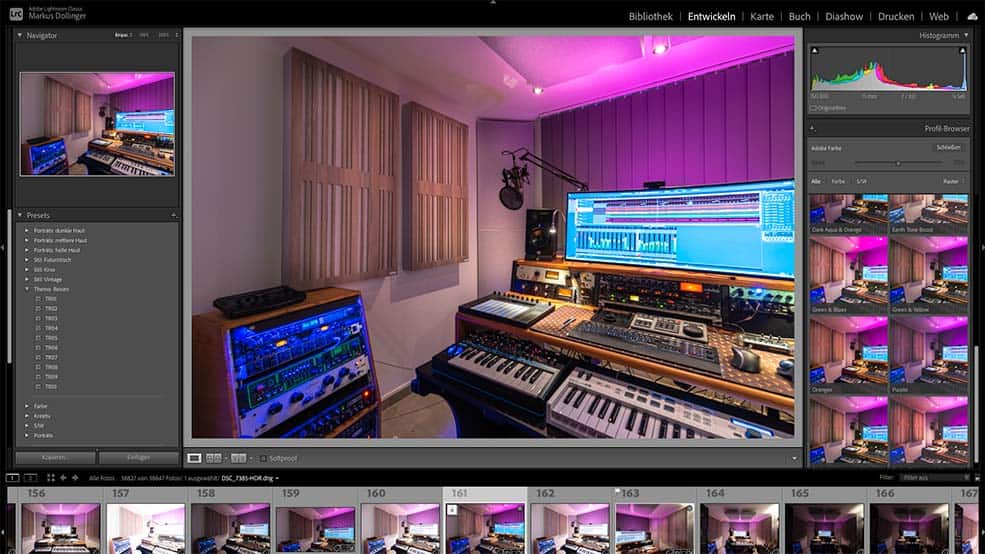This screenshot has width=985, height=554.
Task: Click the cloud sync status icon
Action: click(x=972, y=17)
